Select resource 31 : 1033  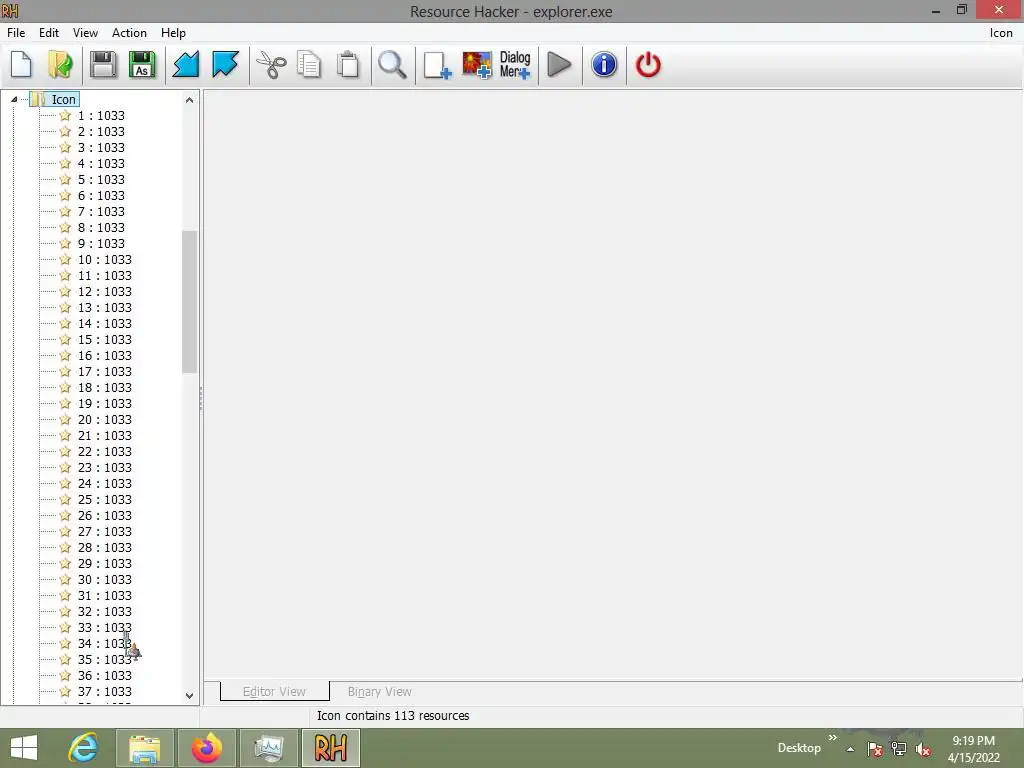click(104, 596)
